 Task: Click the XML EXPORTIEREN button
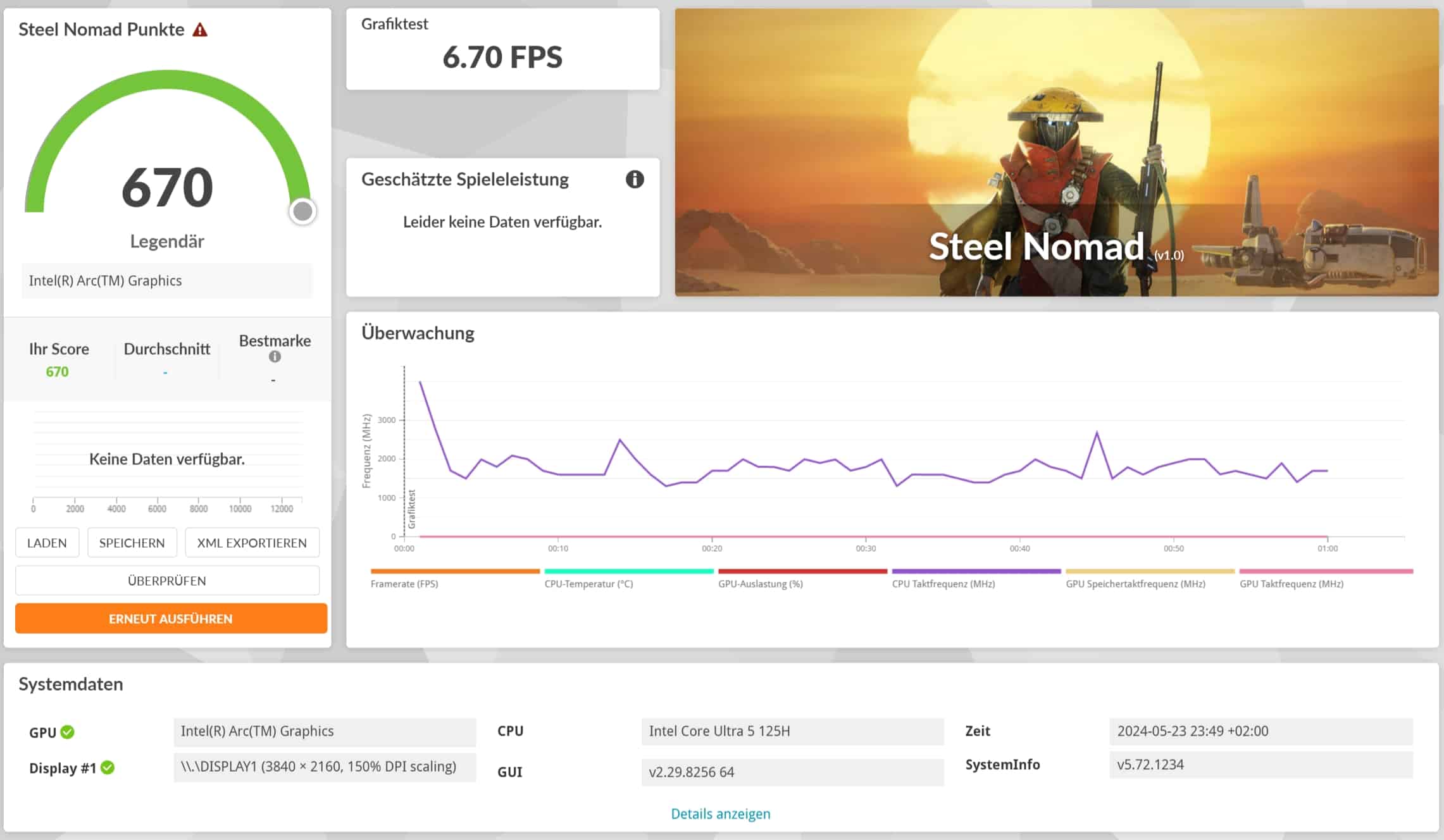click(x=252, y=543)
